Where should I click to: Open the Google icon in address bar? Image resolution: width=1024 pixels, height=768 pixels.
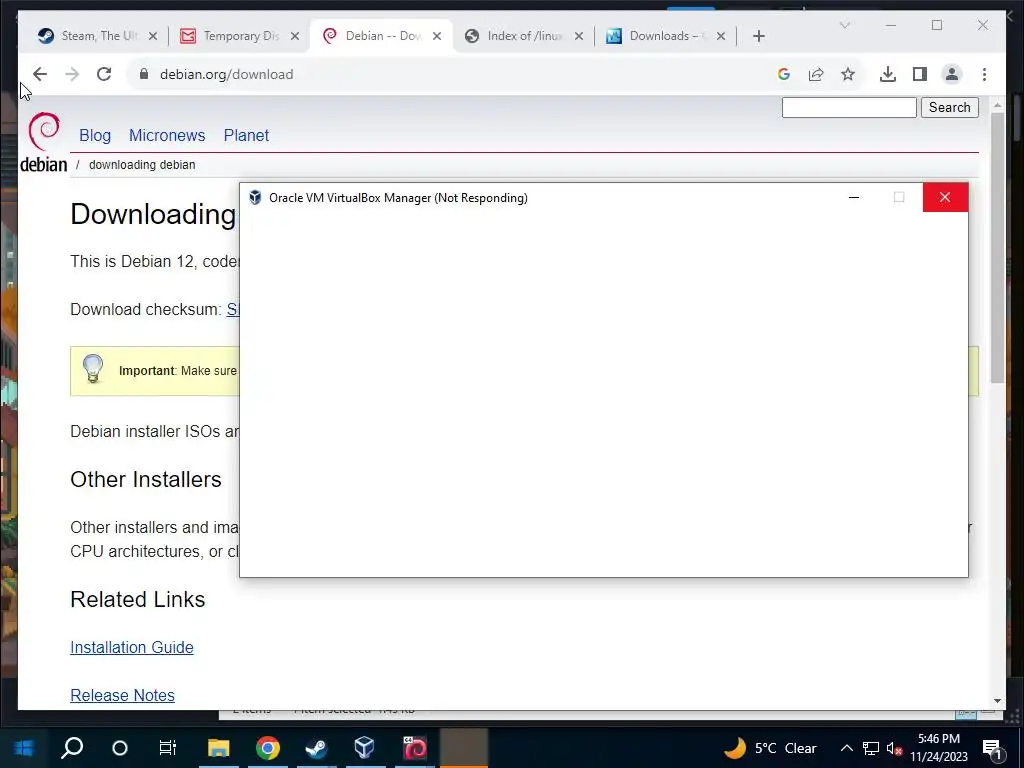tap(784, 74)
